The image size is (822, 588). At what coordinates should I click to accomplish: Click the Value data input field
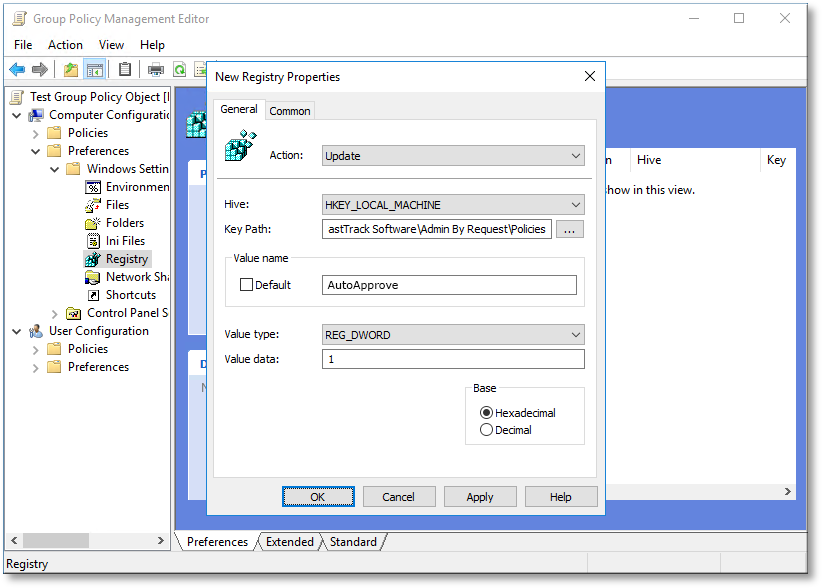point(453,359)
